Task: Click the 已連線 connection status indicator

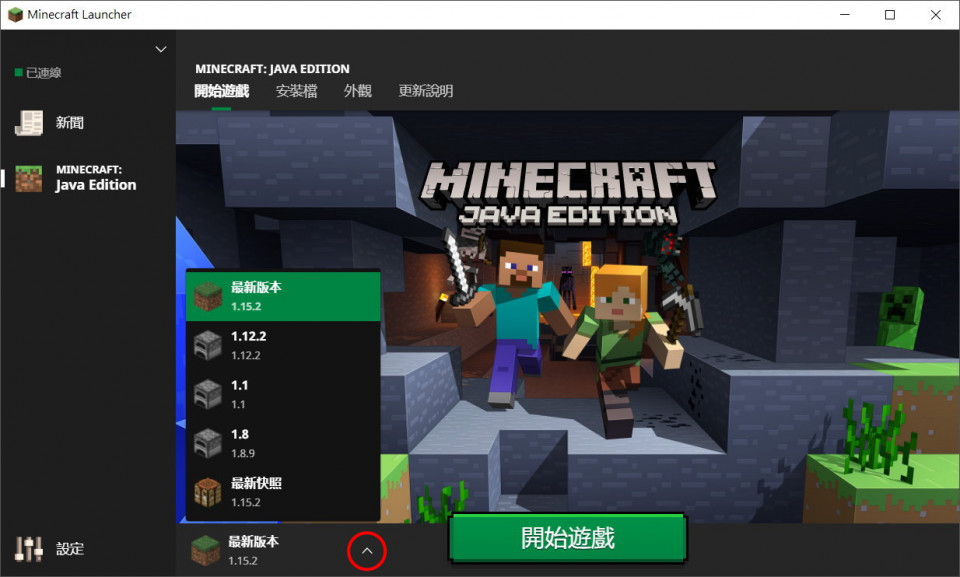Action: (38, 73)
